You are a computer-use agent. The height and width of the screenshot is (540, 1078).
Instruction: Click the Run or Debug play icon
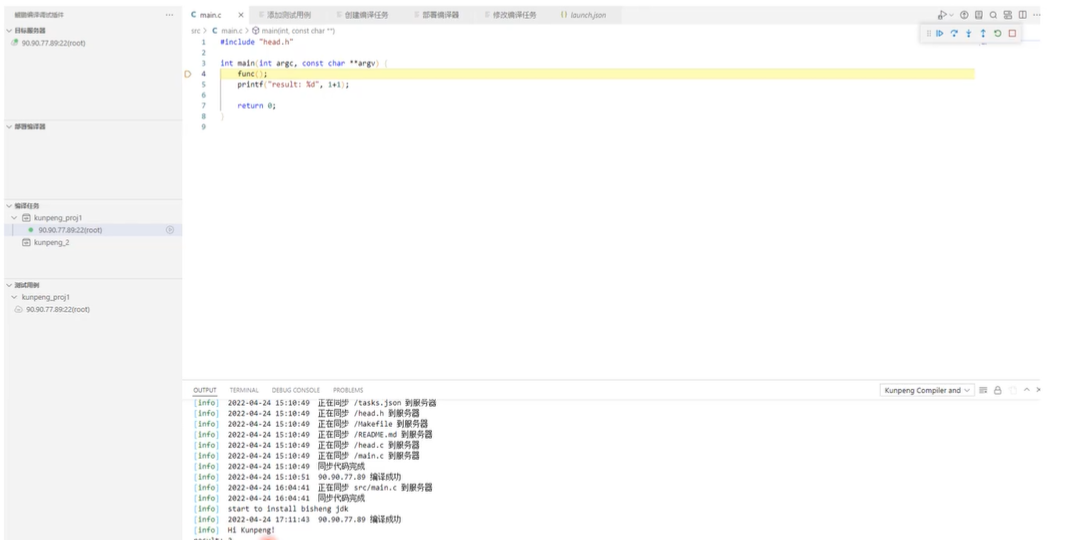tap(942, 14)
